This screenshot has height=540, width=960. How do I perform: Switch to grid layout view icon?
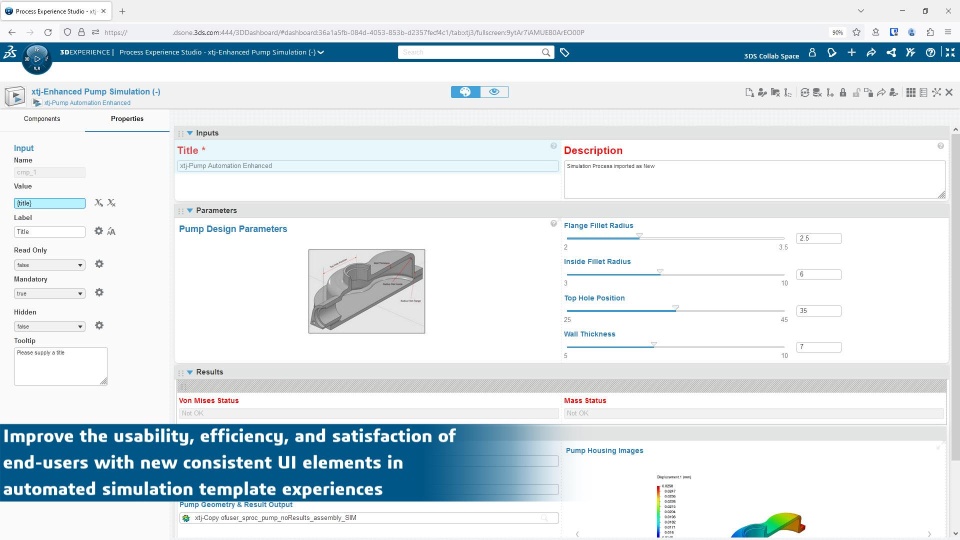(x=911, y=92)
